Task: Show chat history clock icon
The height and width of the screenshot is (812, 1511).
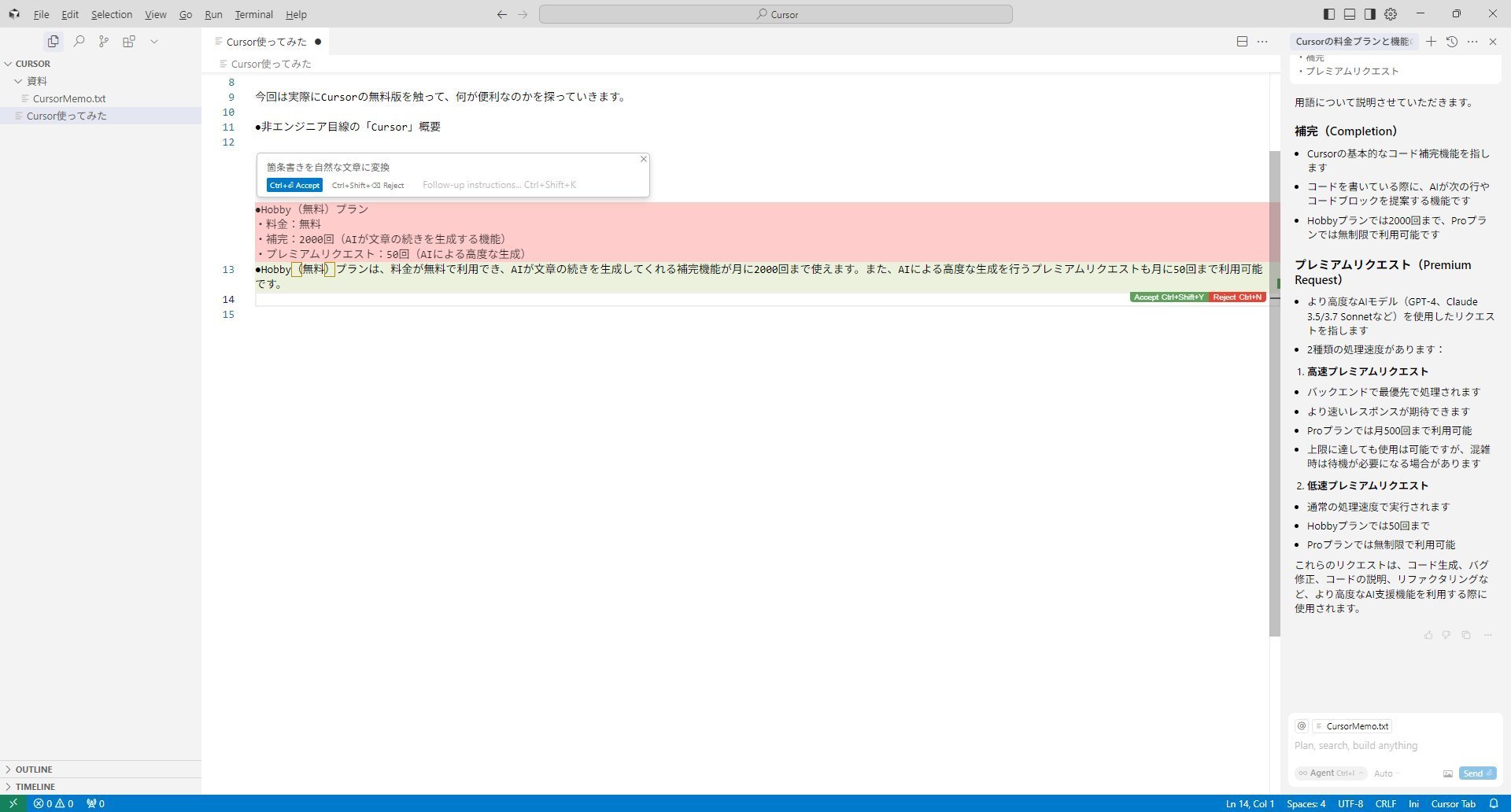Action: click(1452, 42)
